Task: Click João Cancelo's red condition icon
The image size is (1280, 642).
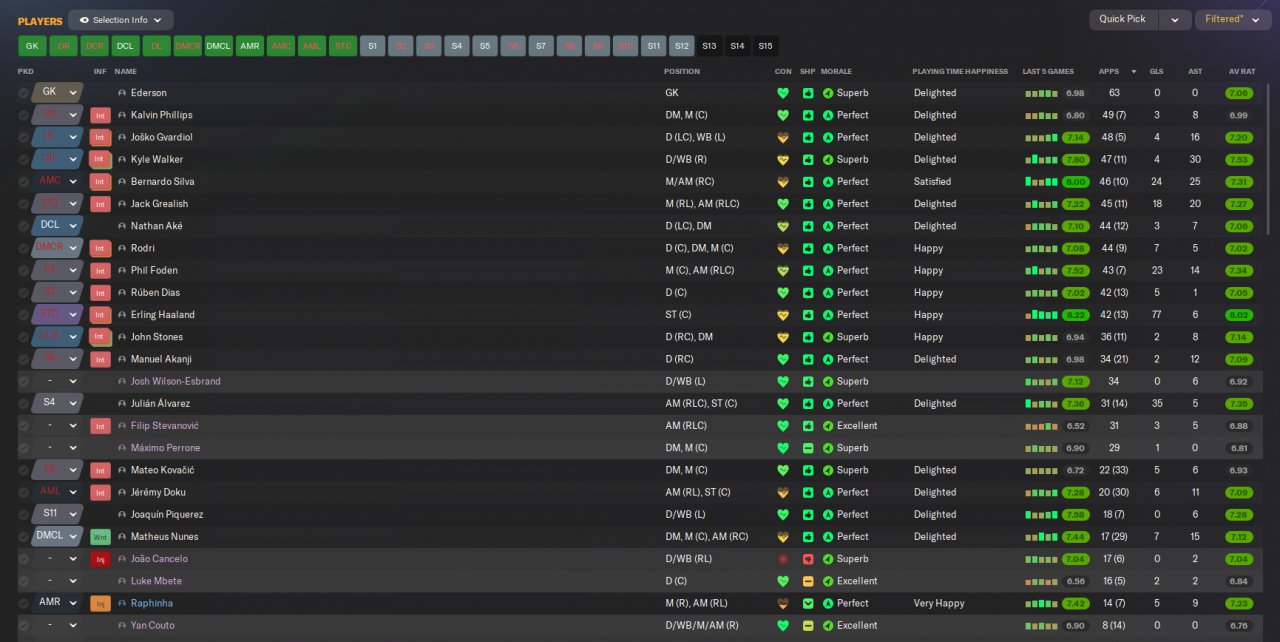Action: pos(783,559)
